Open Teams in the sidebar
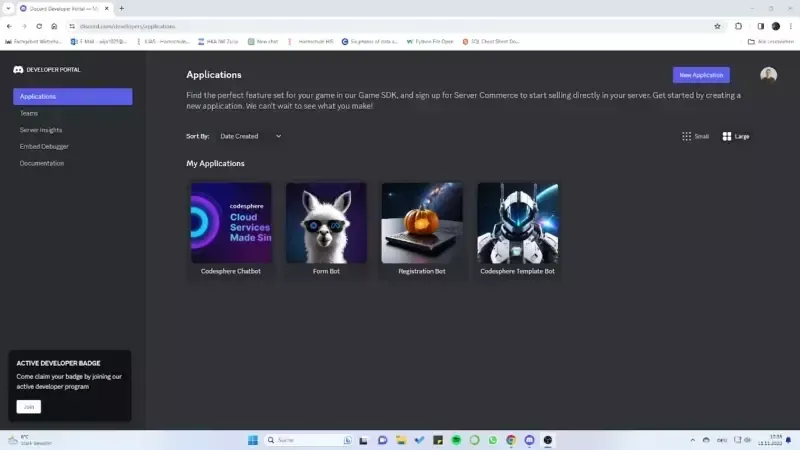 [29, 113]
